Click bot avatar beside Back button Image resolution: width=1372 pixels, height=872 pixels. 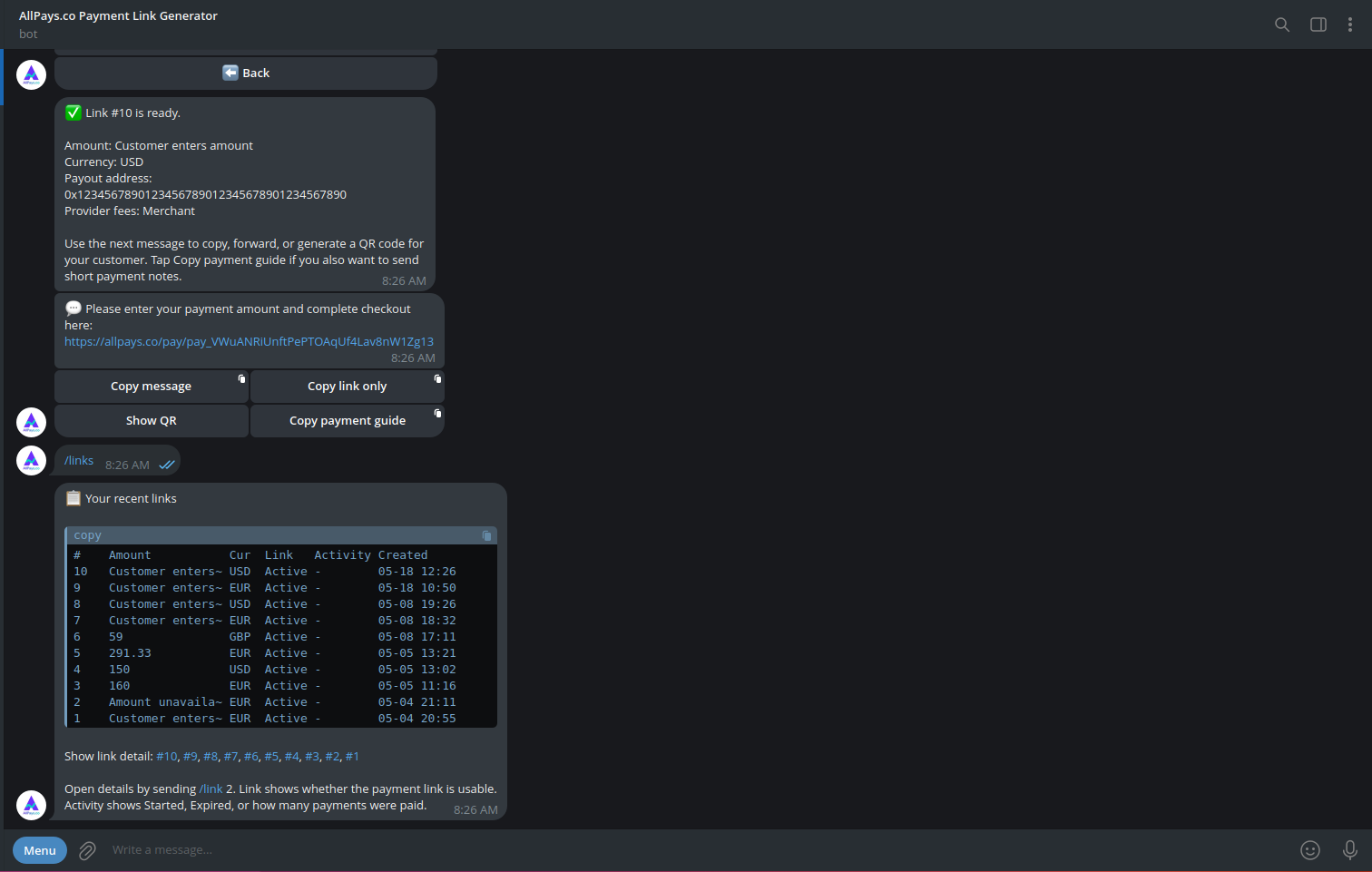(32, 74)
